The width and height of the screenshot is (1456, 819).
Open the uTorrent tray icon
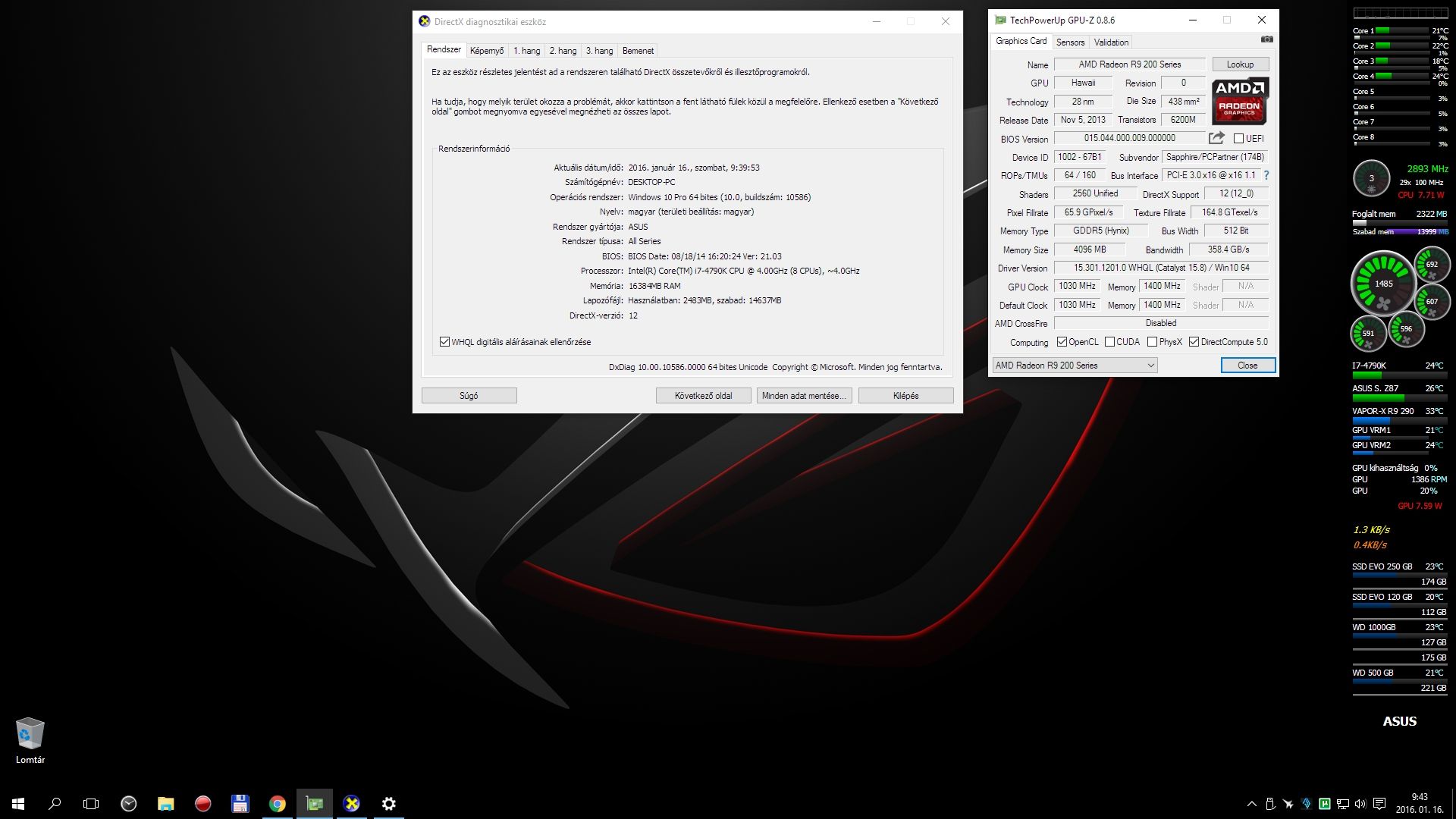pos(1324,804)
